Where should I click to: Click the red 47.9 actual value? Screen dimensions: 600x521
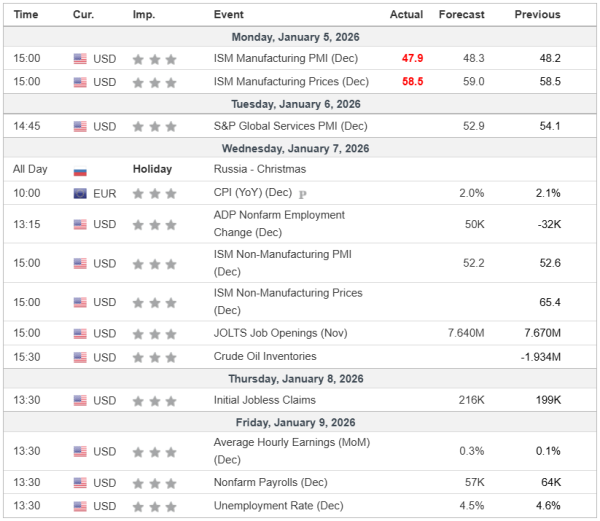(413, 58)
